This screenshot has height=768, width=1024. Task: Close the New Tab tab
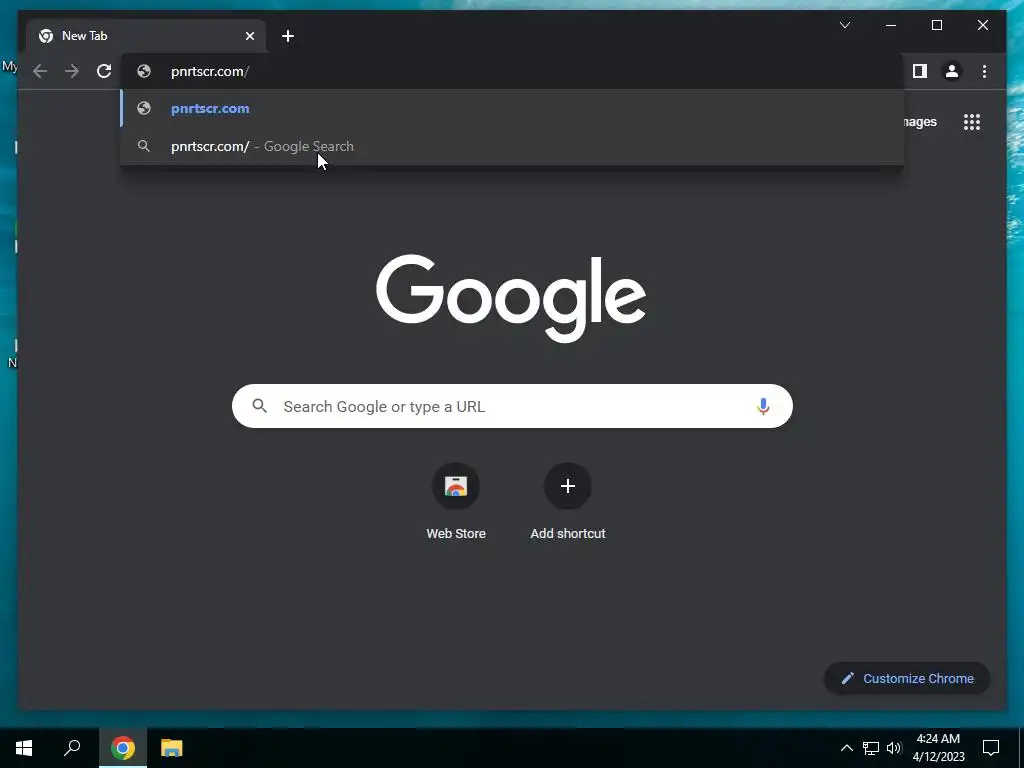(249, 36)
